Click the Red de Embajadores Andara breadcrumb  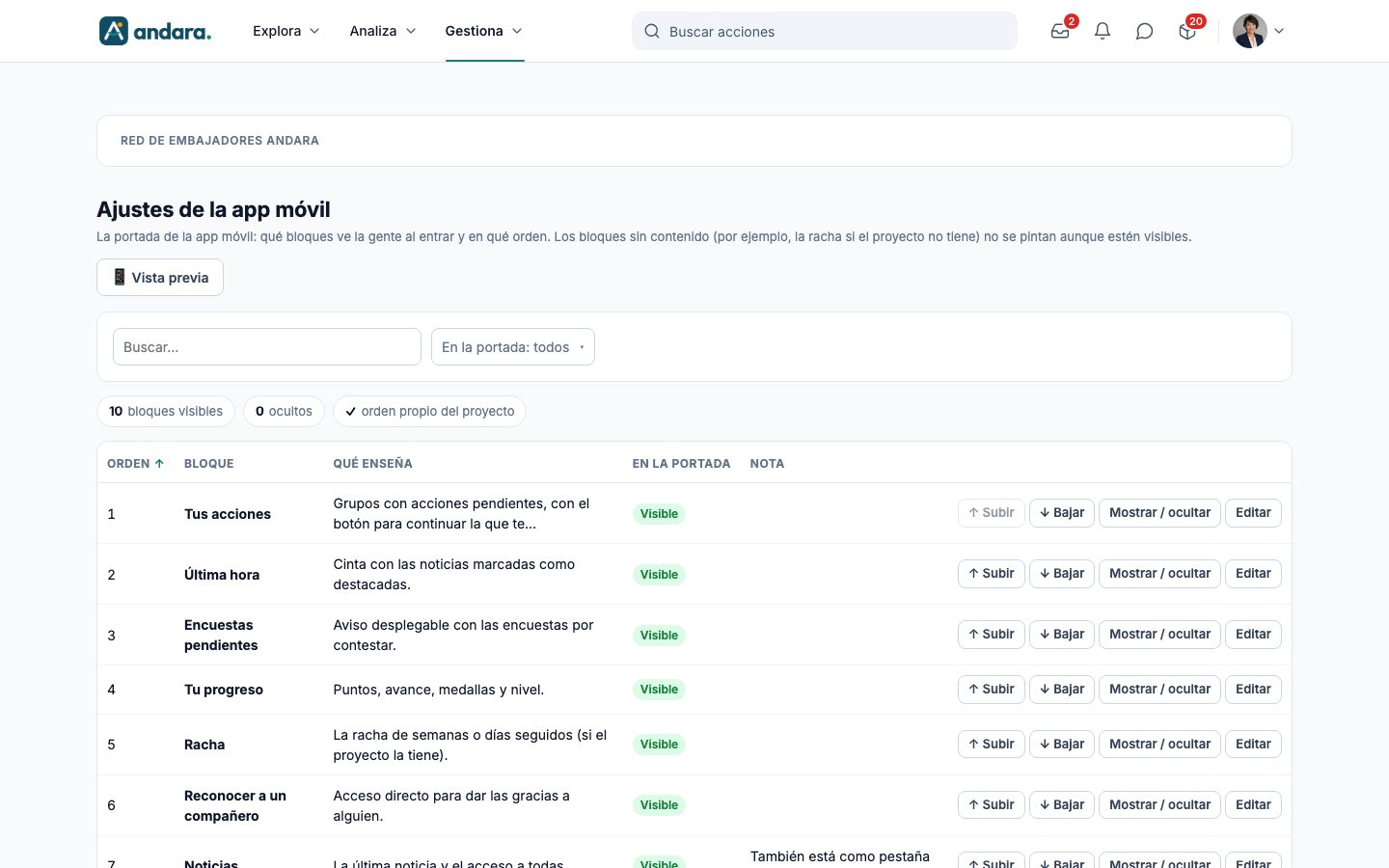pos(220,141)
